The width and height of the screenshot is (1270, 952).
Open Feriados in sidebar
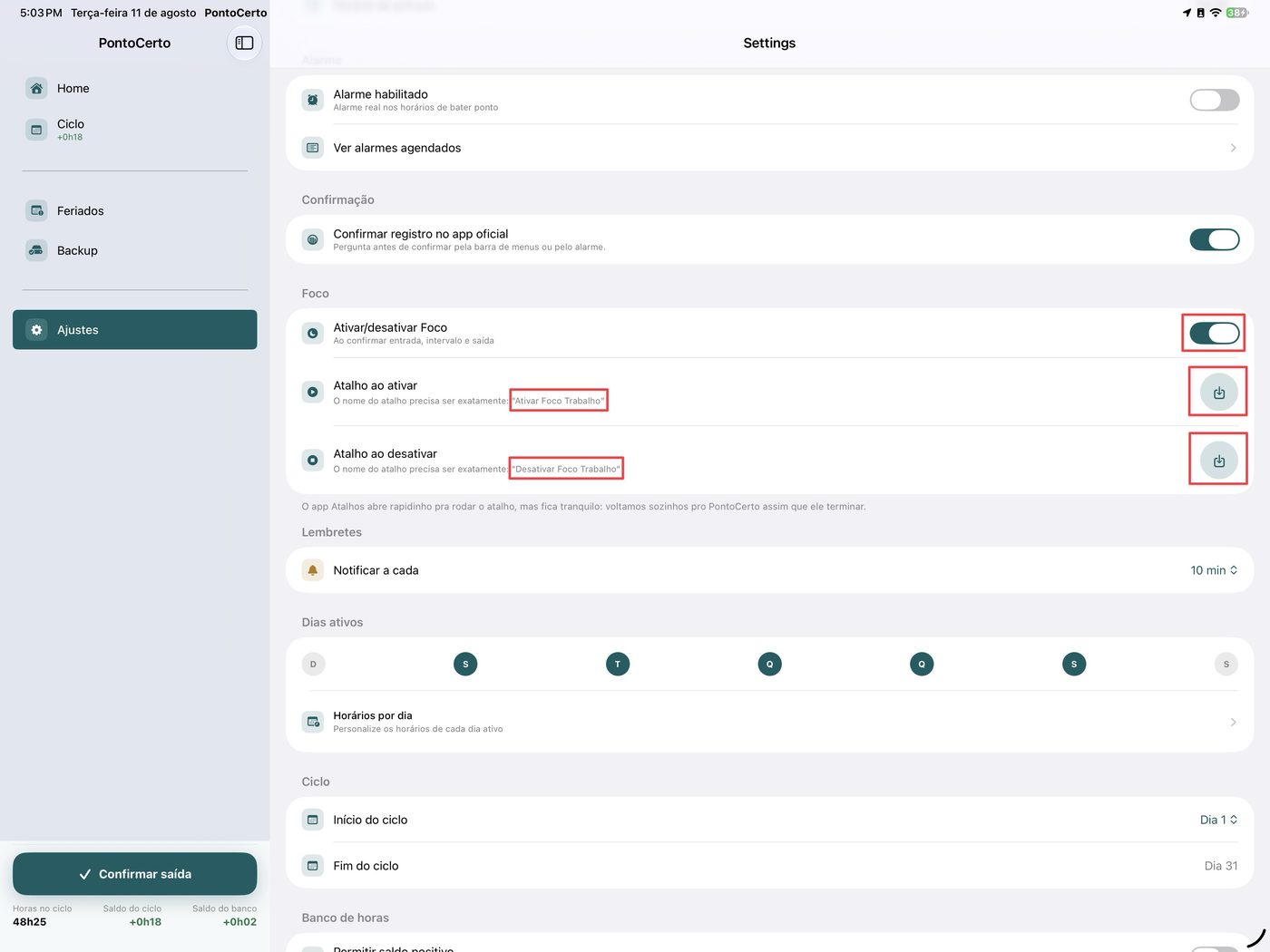coord(134,210)
